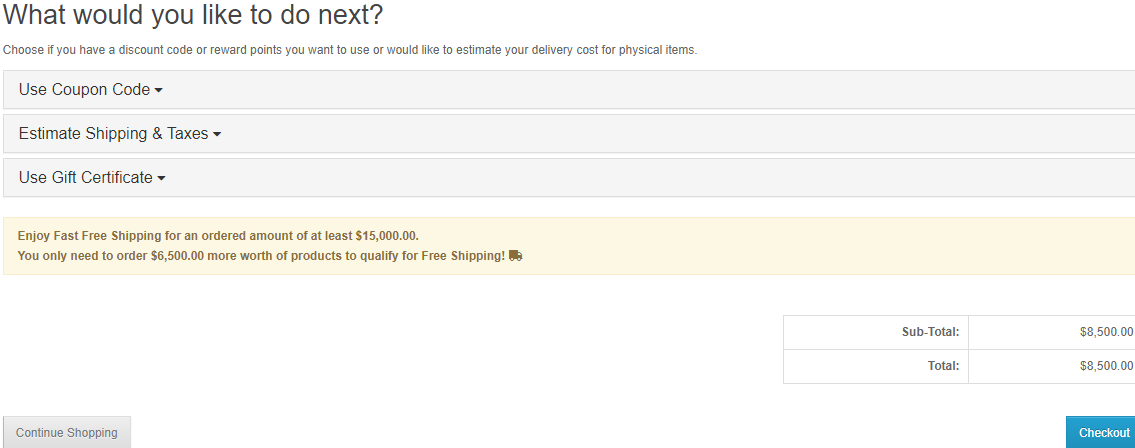
Task: Click the caret arrow next to Use Gift Certificate
Action: pyautogui.click(x=161, y=179)
